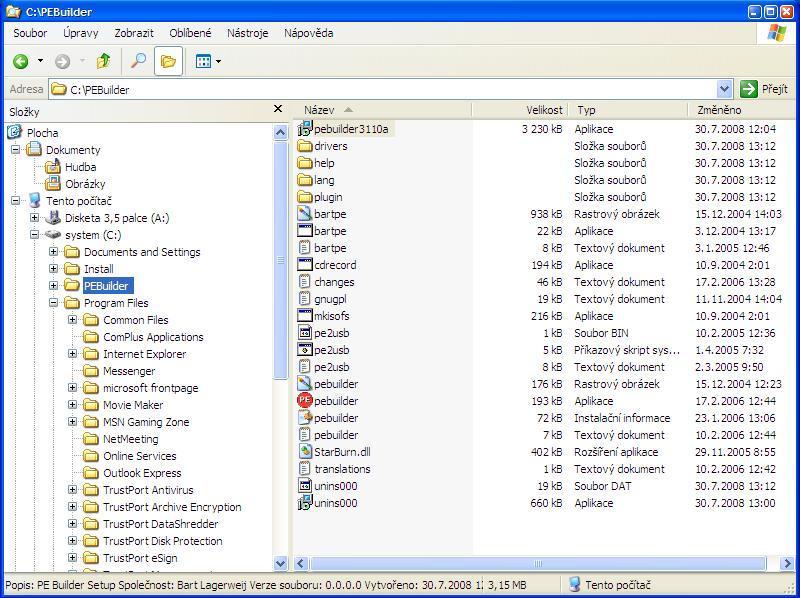
Task: Sort by the Změněno column header
Action: pos(740,110)
